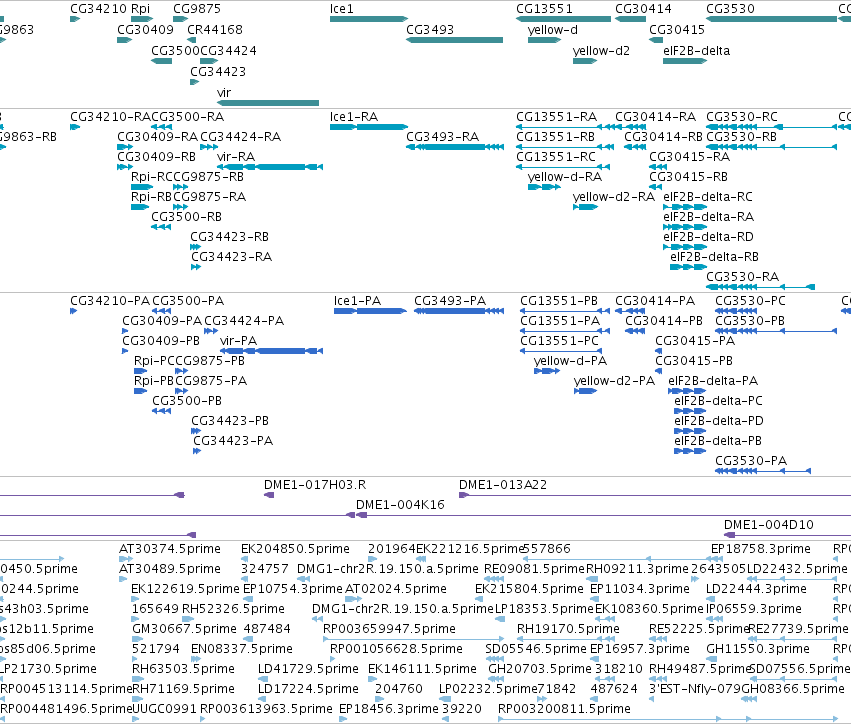Click the AT02024.5prime EST label
851x724 pixels.
pos(396,589)
